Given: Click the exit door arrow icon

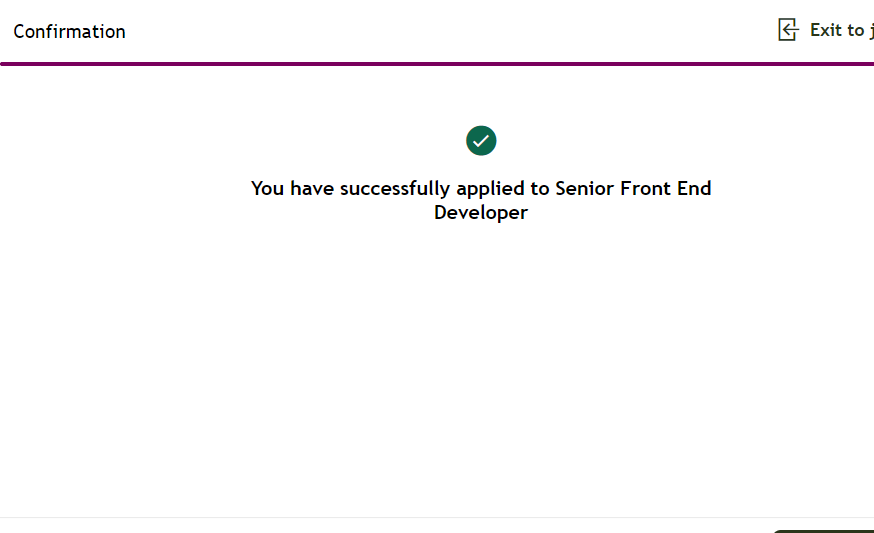Looking at the screenshot, I should coord(788,30).
